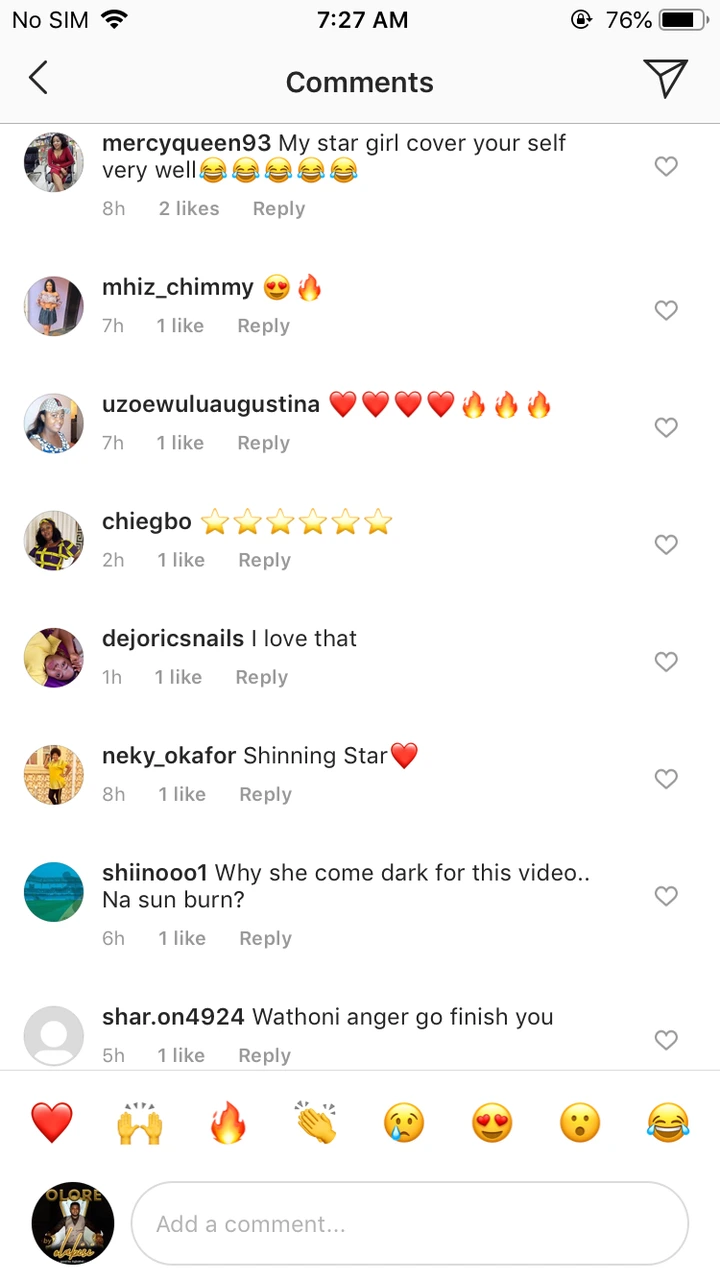Insert the raised hands quick emoji

[x=140, y=1122]
